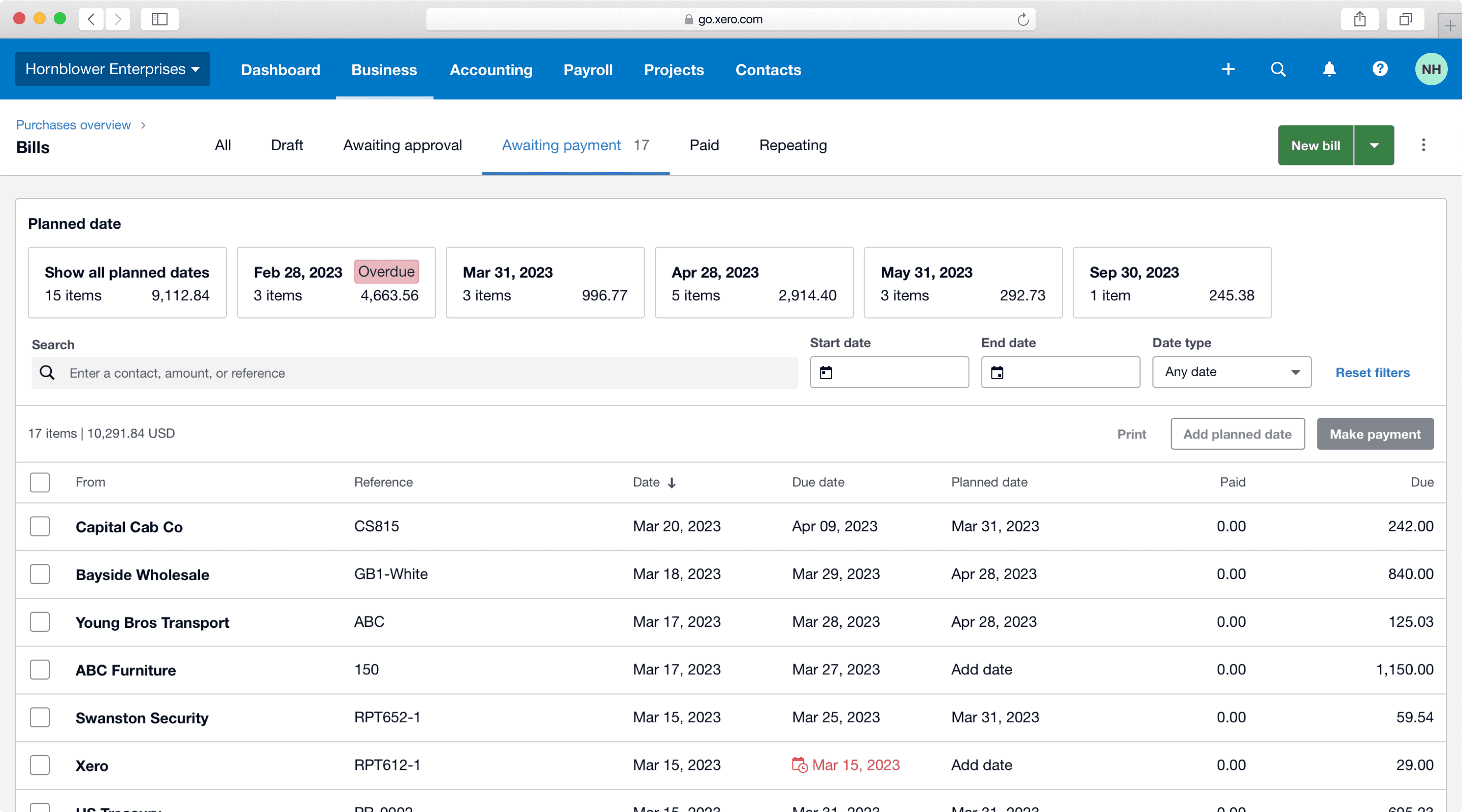Open the Payroll menu
The width and height of the screenshot is (1462, 812).
(588, 70)
